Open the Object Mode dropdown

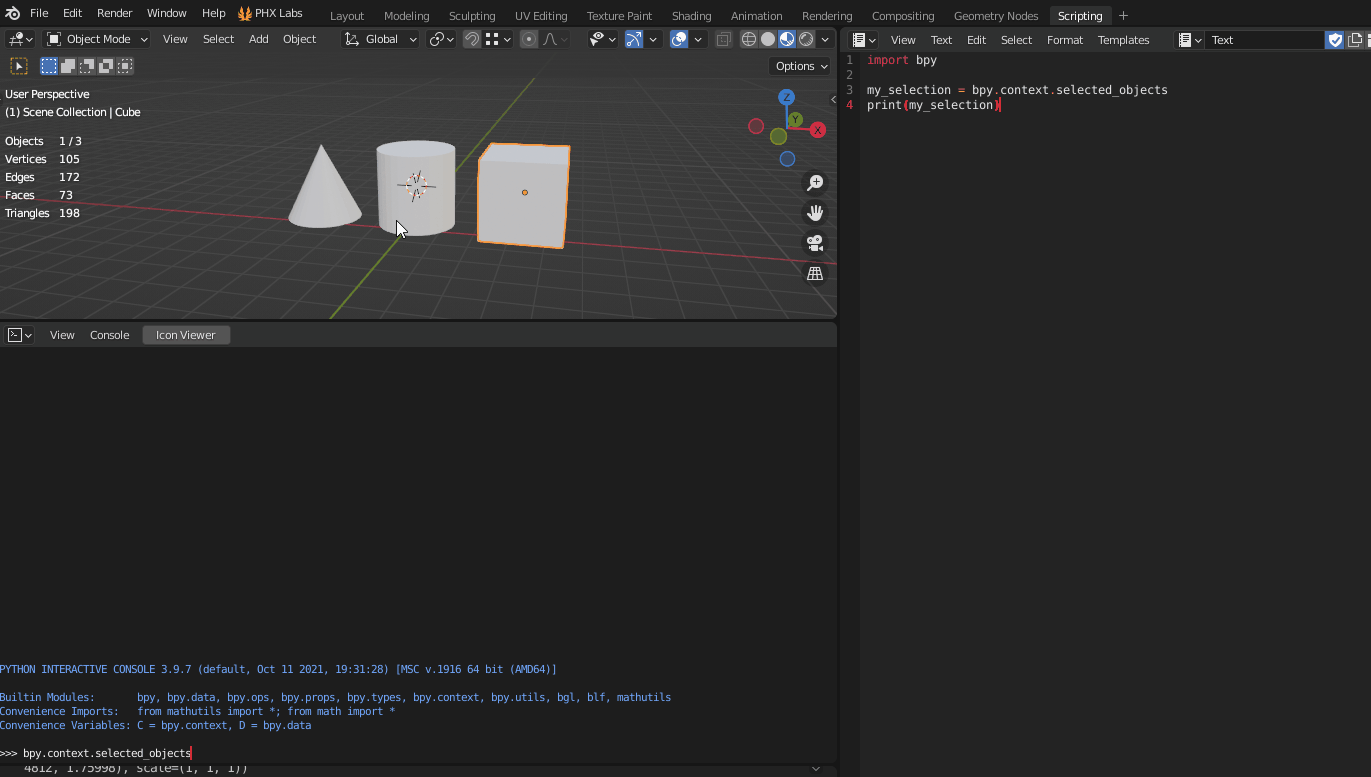pyautogui.click(x=97, y=39)
